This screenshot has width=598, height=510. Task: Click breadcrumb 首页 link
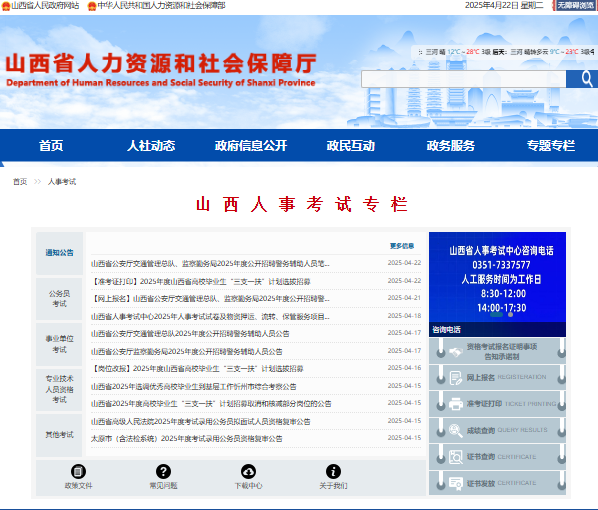[20, 182]
